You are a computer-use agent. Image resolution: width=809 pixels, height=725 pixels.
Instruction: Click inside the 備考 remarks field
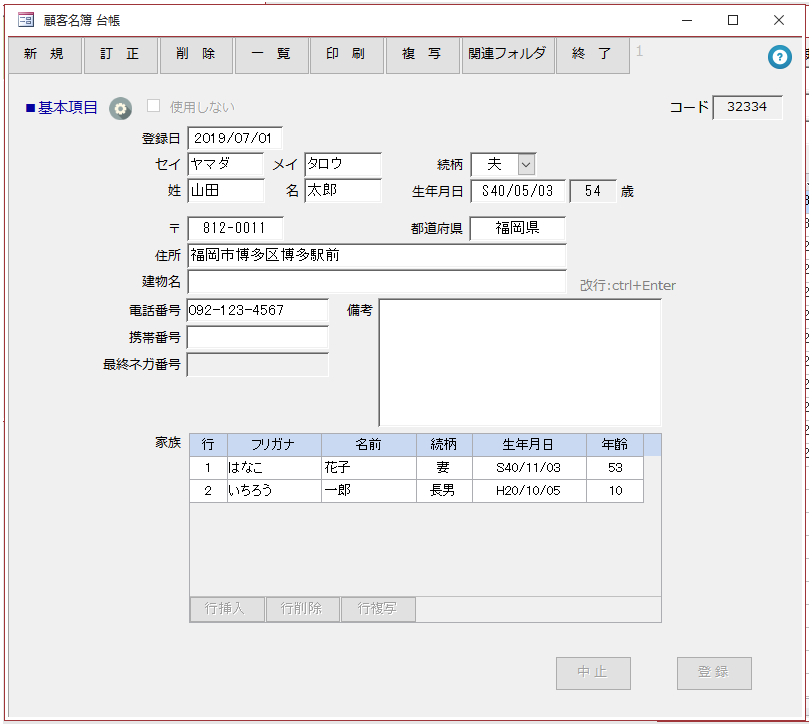coord(520,360)
